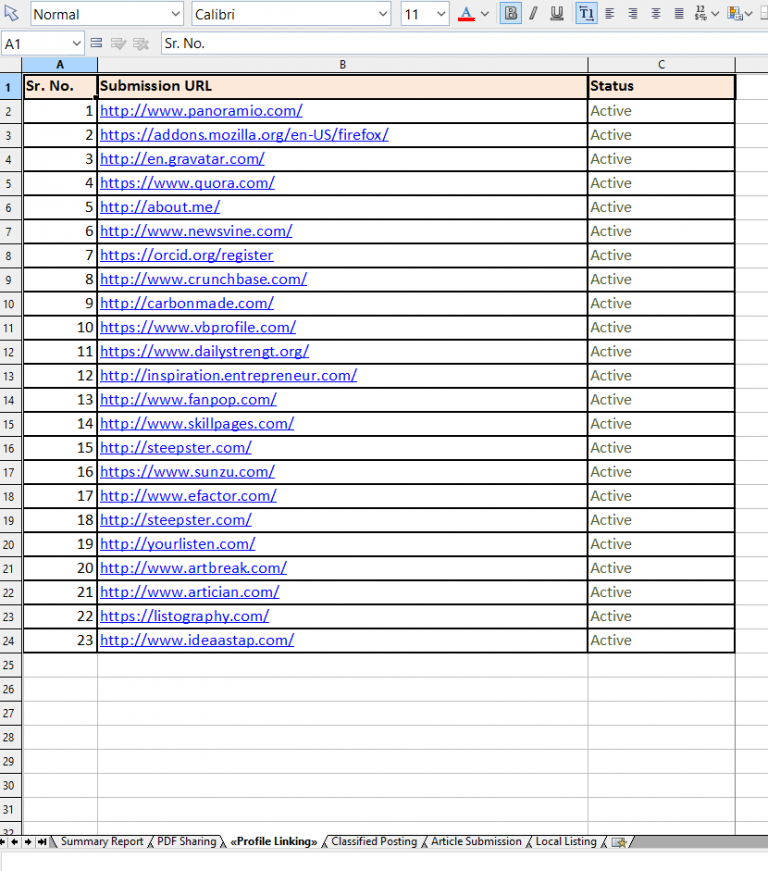Image resolution: width=768 pixels, height=871 pixels.
Task: Select column B header
Action: (343, 64)
